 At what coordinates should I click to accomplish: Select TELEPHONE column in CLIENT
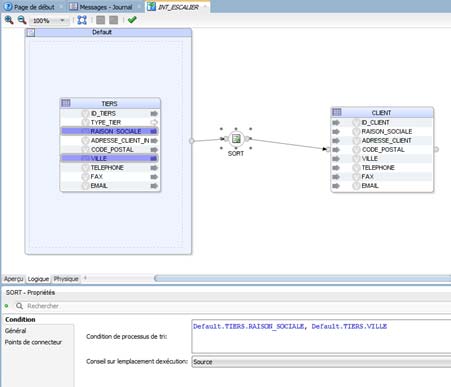pos(382,168)
